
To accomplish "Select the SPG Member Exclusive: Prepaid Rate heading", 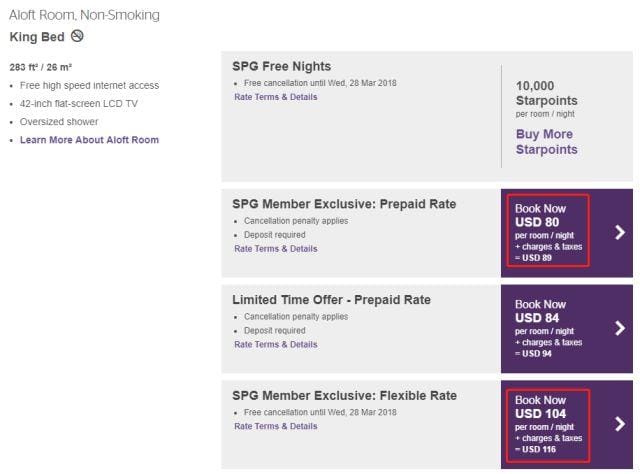I will (x=344, y=204).
